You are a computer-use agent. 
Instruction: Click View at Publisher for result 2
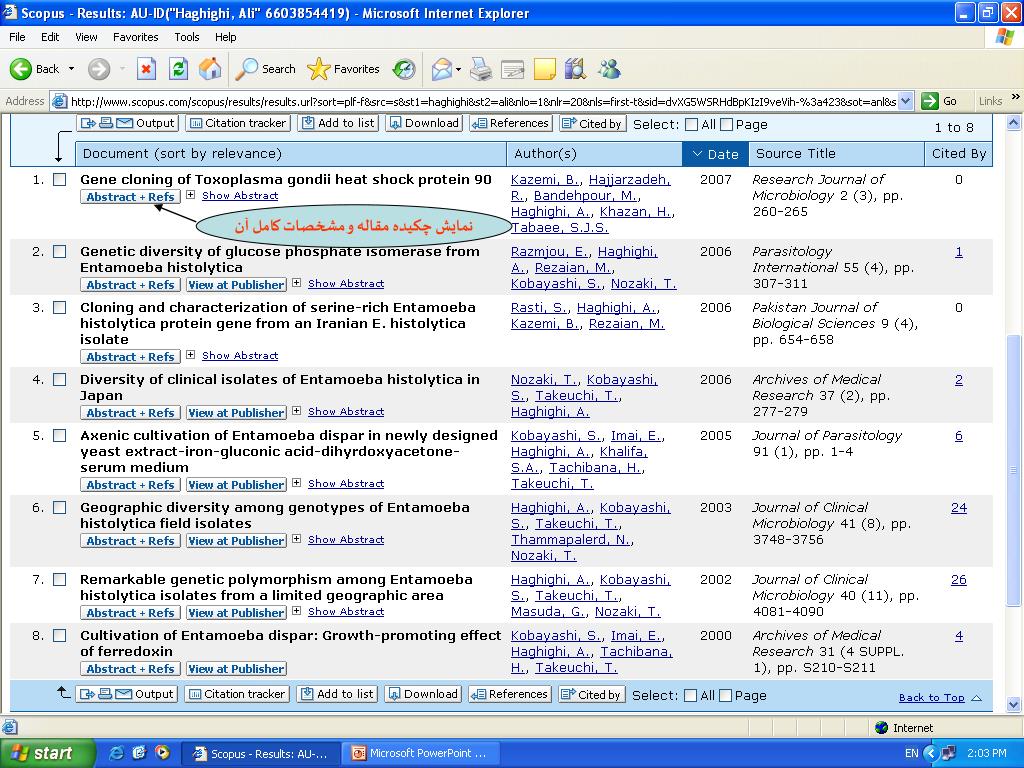(236, 285)
